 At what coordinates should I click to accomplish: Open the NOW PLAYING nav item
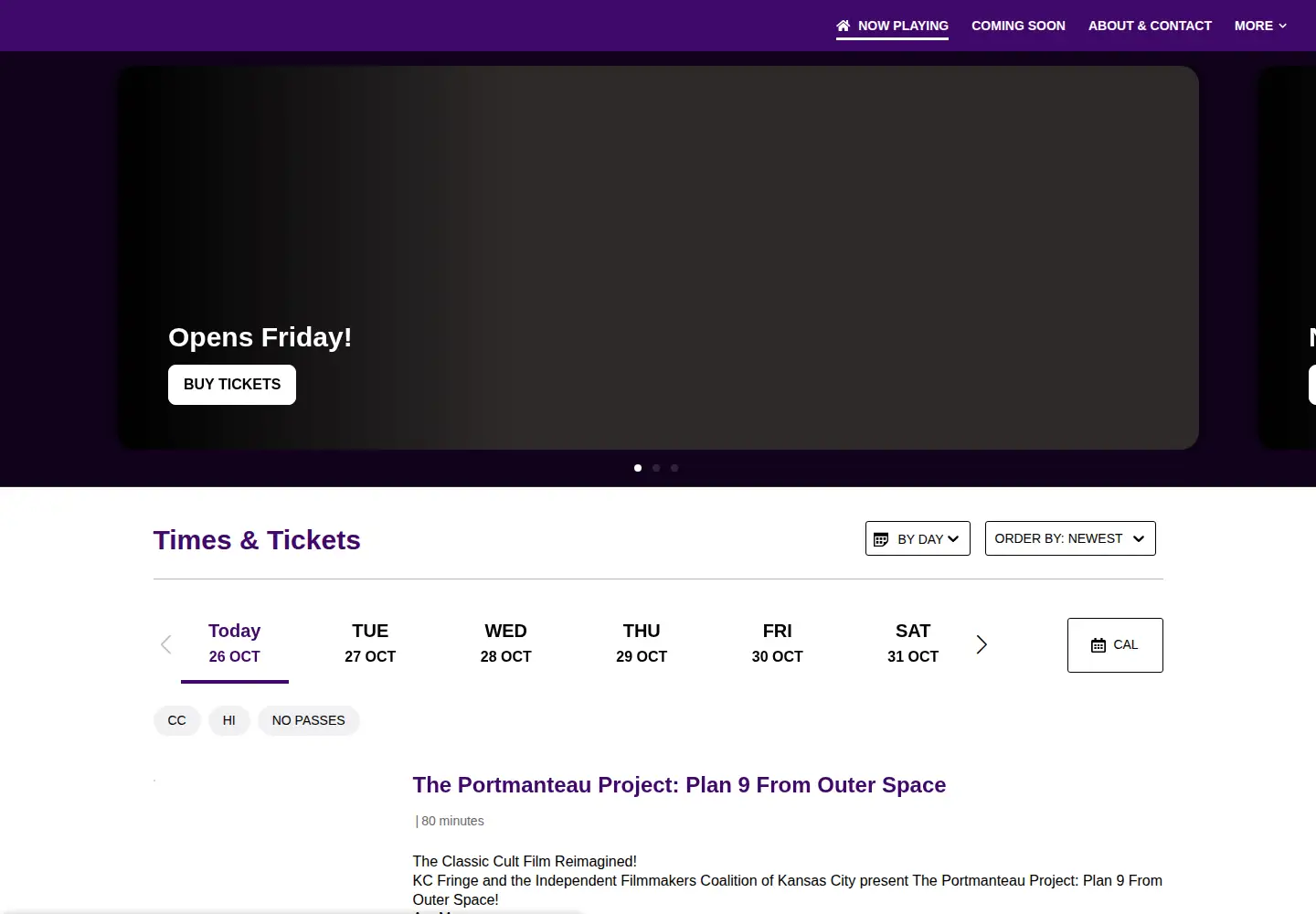pos(892,26)
